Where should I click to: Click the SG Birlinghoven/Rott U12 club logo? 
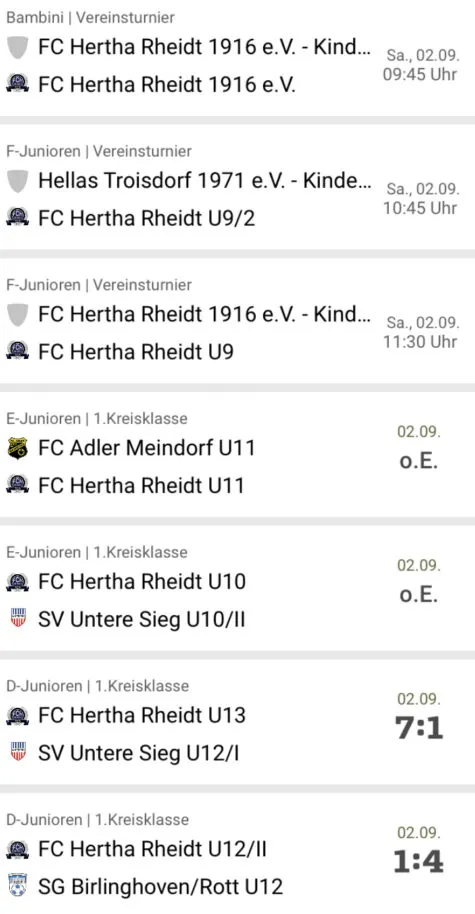(x=17, y=887)
